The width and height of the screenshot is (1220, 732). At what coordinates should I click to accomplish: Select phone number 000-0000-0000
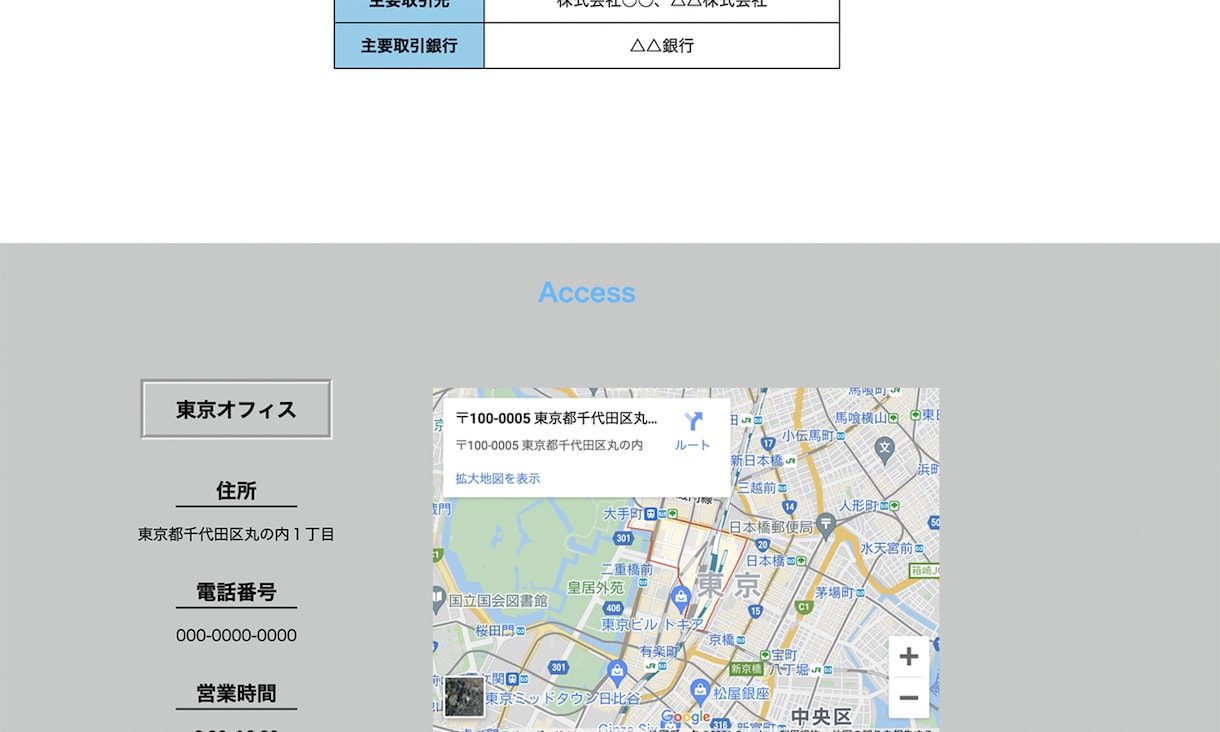tap(236, 635)
